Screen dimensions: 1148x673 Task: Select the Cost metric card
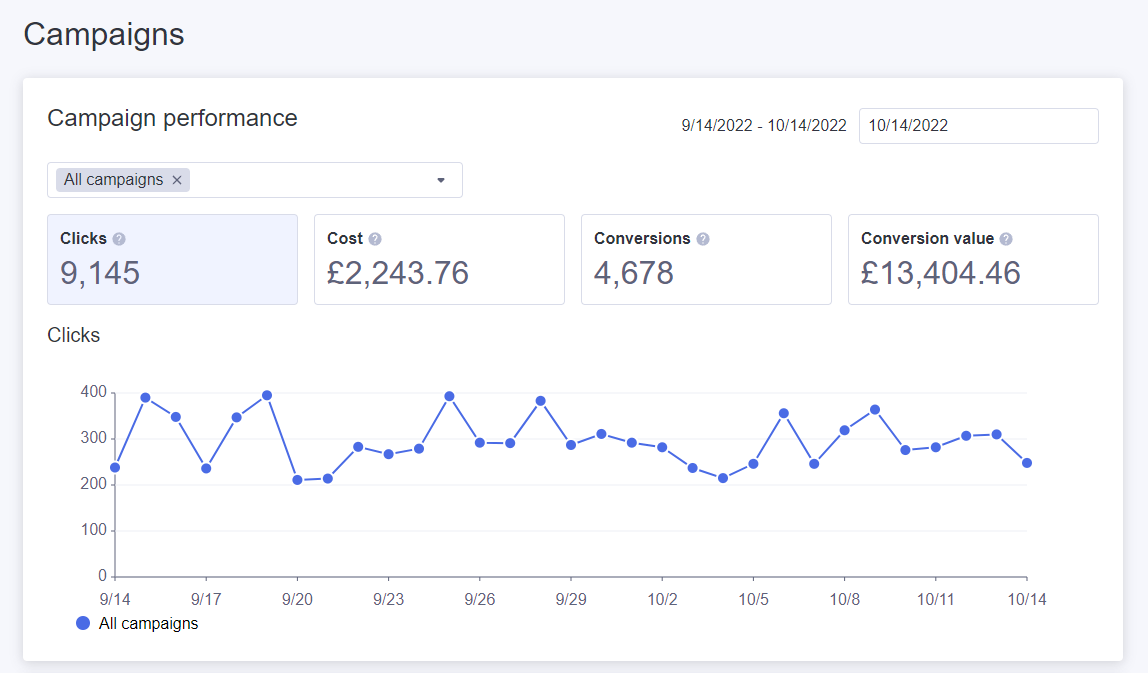click(x=439, y=259)
